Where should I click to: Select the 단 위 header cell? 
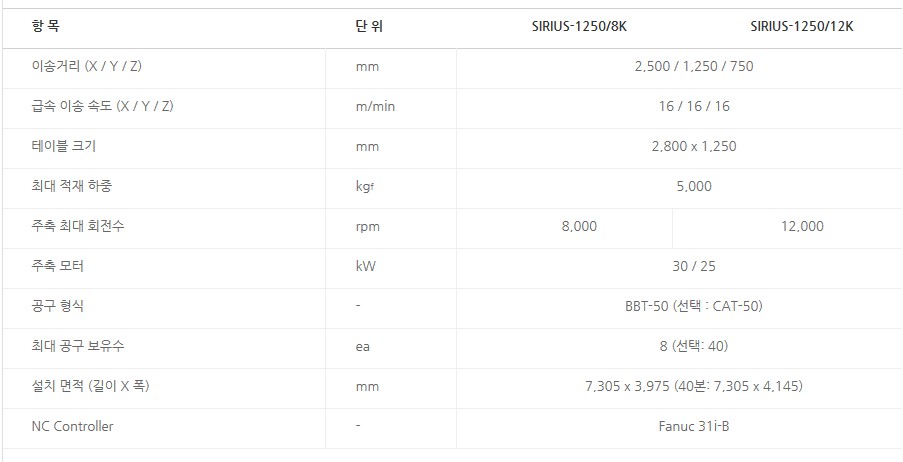(x=369, y=27)
